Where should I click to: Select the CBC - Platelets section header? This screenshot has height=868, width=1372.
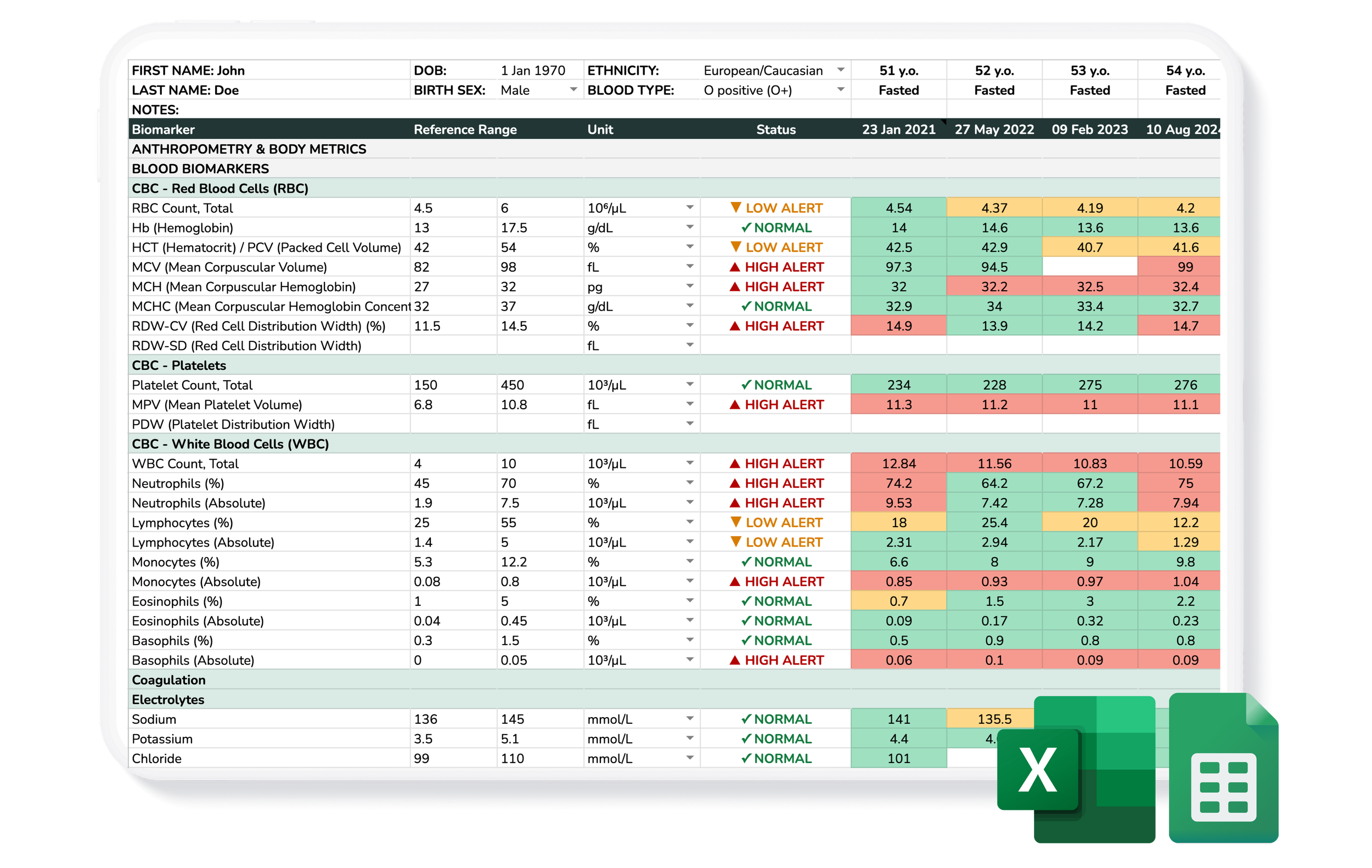(674, 365)
